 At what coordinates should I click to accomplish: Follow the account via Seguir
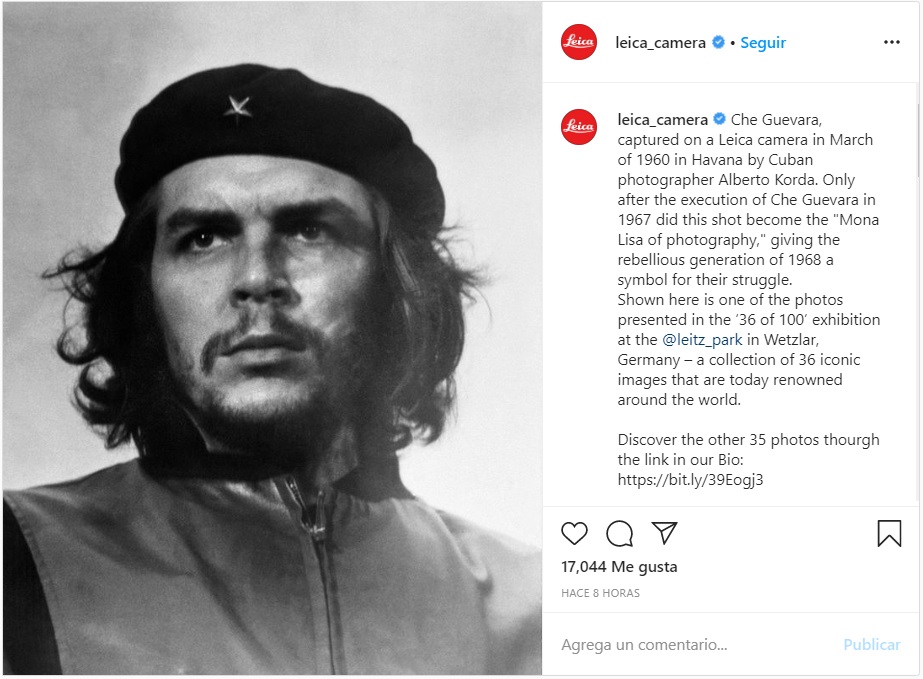(763, 43)
